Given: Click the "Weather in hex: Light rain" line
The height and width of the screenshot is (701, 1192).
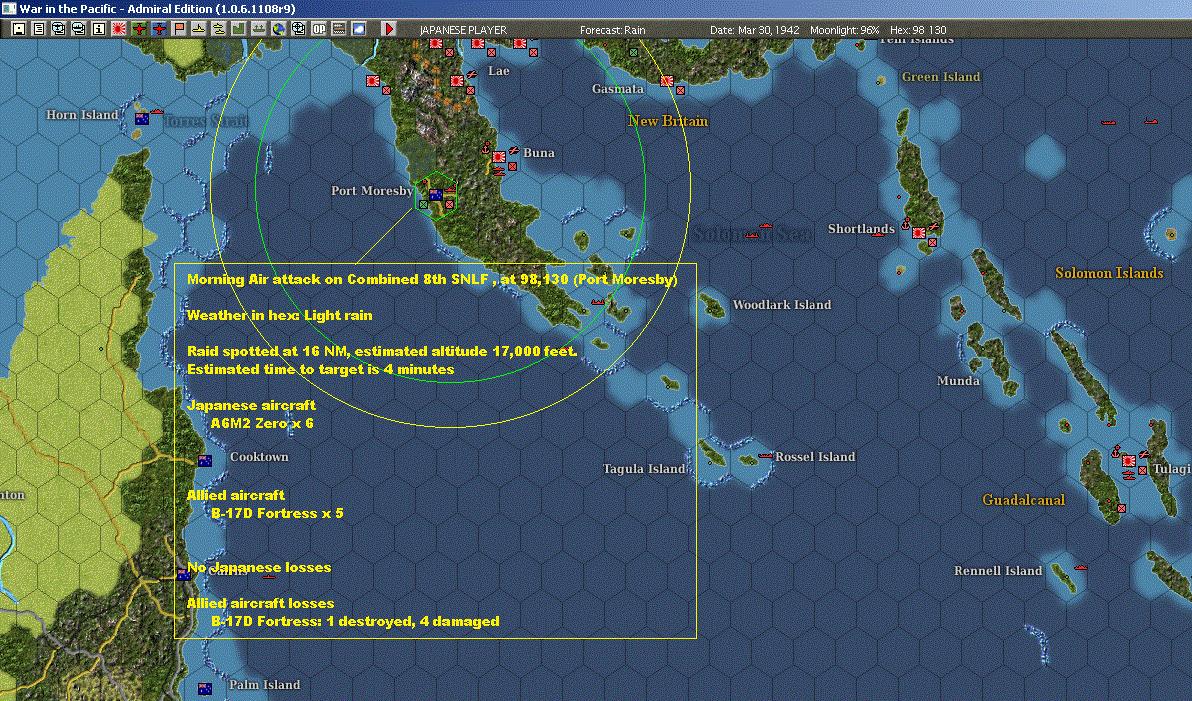Looking at the screenshot, I should point(280,315).
